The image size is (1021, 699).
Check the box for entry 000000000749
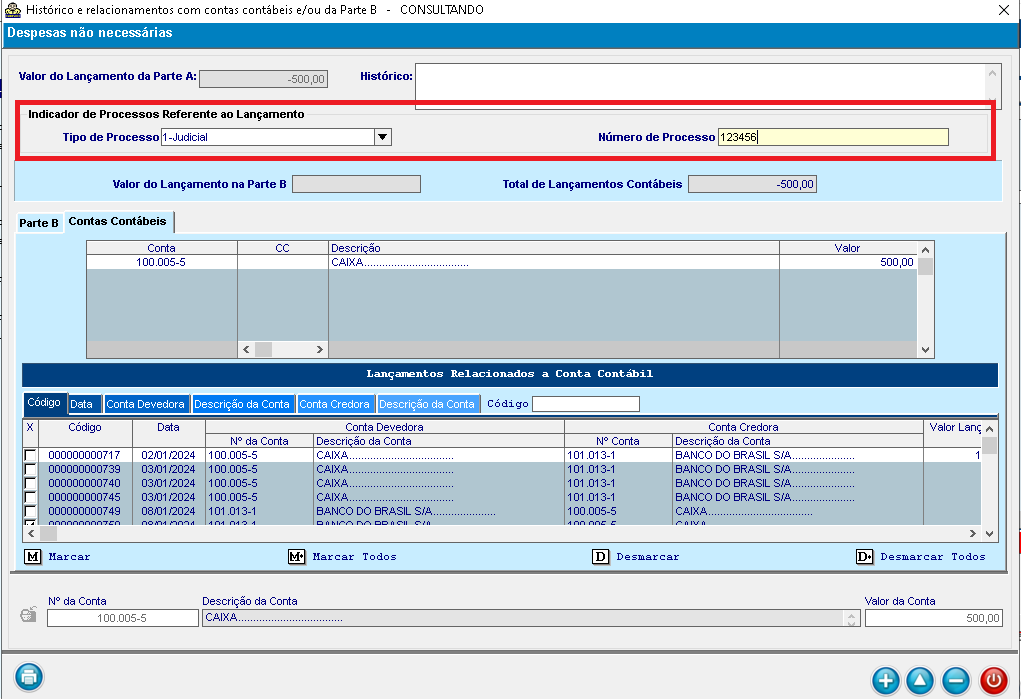point(30,511)
